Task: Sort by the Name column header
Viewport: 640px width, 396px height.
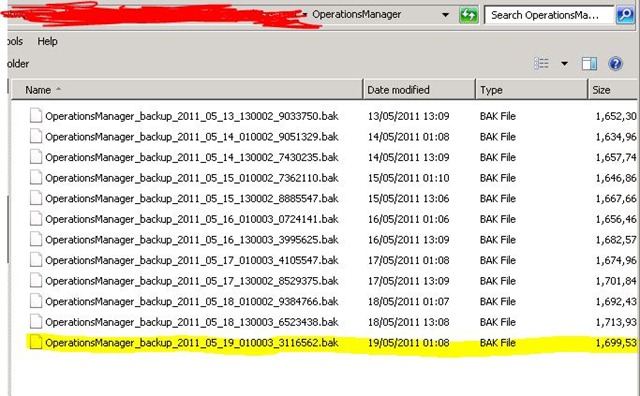Action: point(187,90)
